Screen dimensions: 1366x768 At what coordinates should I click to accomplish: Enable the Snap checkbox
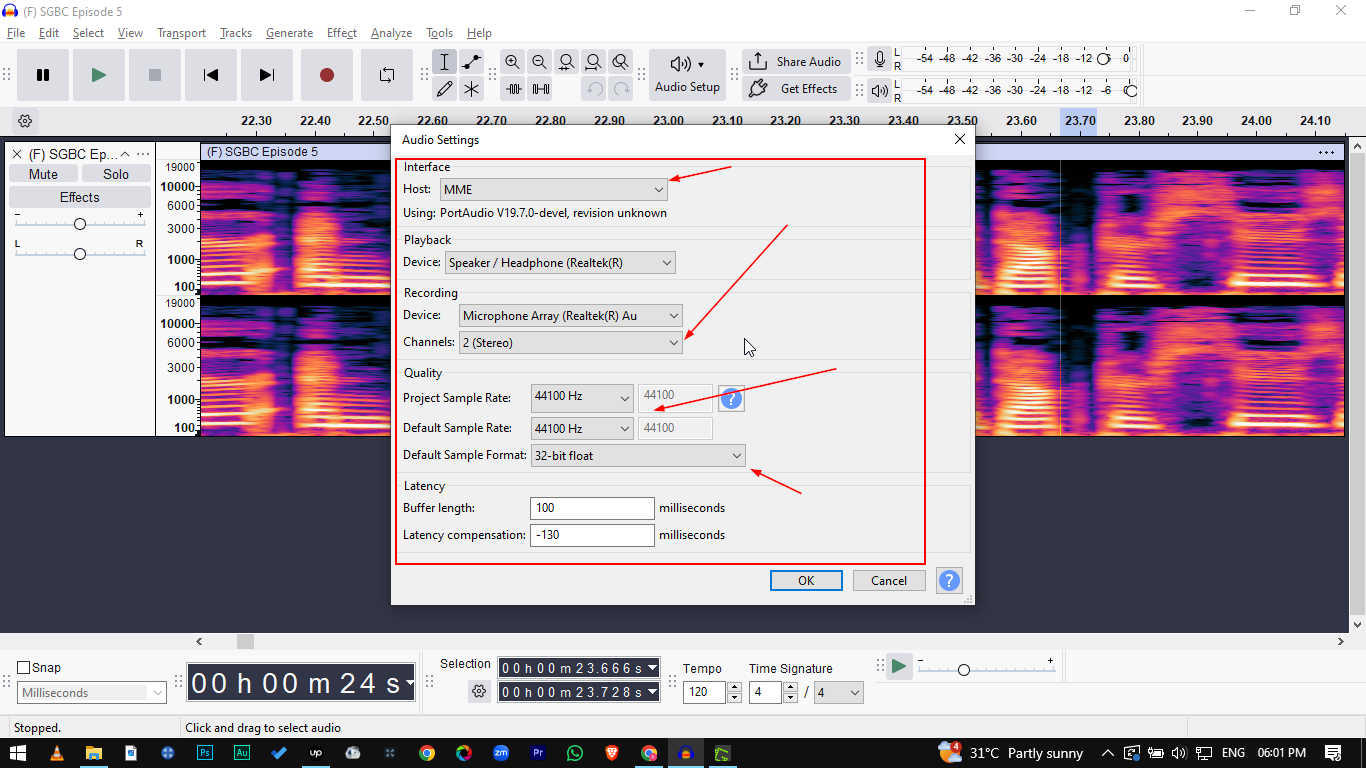click(x=24, y=668)
